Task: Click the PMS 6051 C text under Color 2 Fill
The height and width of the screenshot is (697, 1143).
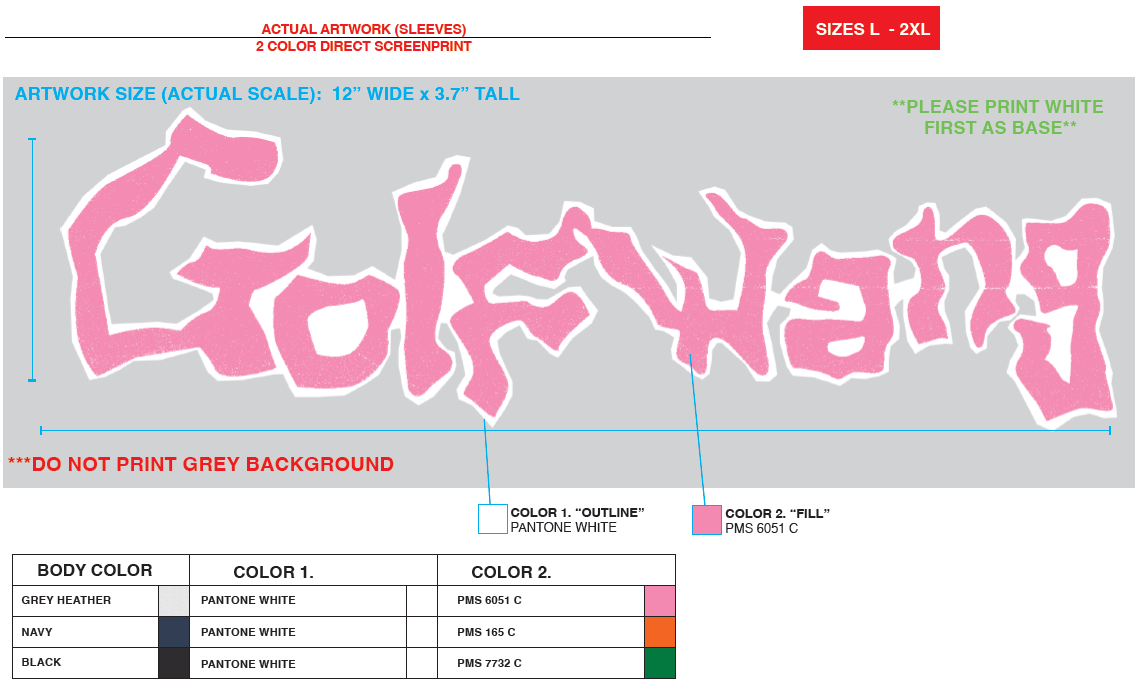Action: (761, 529)
